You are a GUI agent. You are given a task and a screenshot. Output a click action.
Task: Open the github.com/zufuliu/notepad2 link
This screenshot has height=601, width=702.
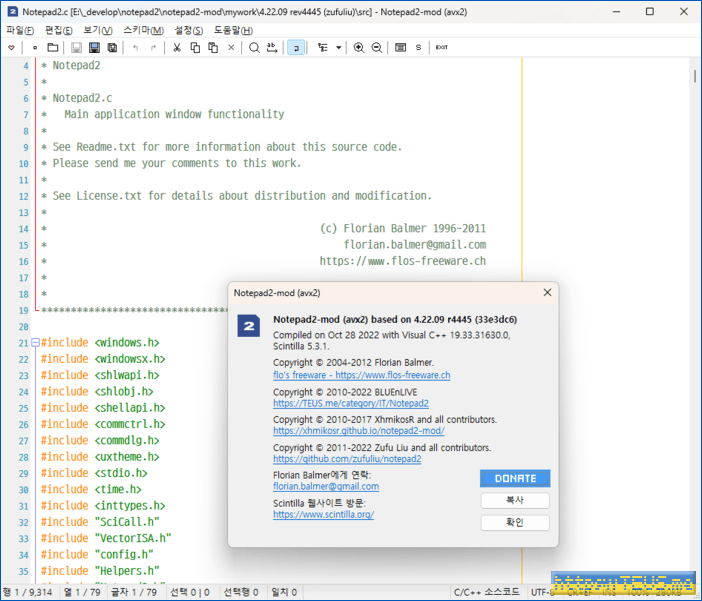pos(347,459)
